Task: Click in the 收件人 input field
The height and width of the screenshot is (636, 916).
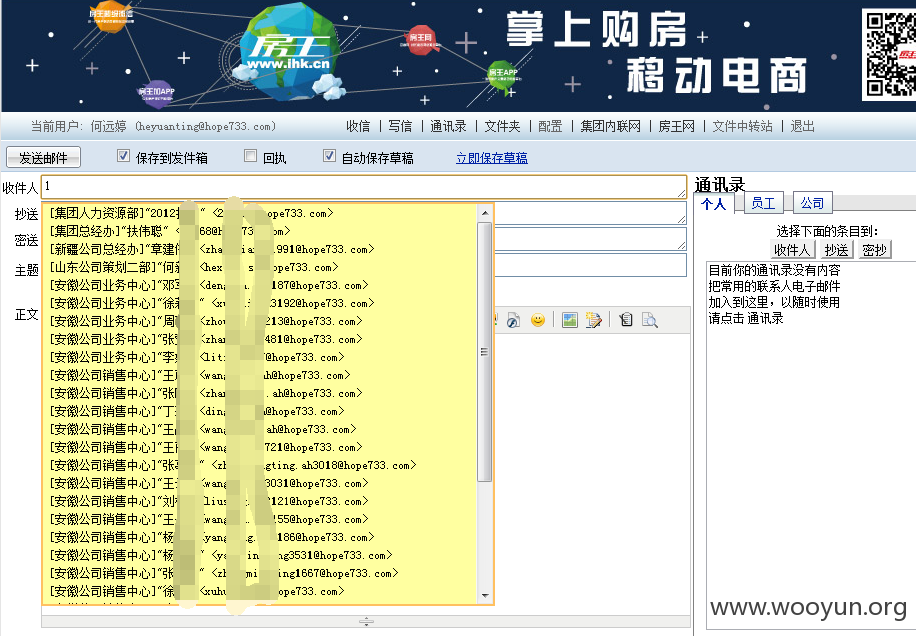Action: pyautogui.click(x=363, y=187)
